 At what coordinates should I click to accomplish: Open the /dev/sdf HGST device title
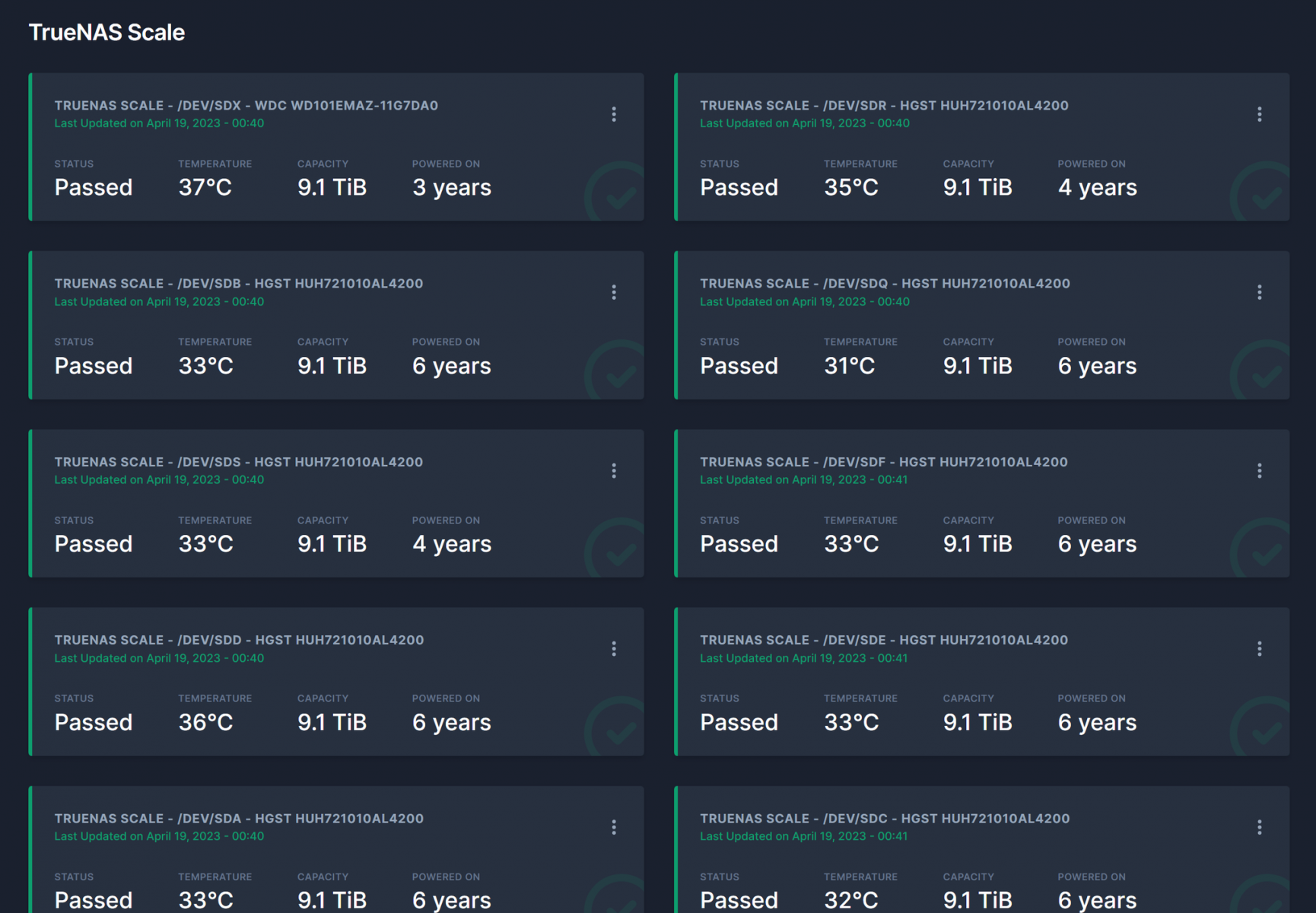point(884,462)
